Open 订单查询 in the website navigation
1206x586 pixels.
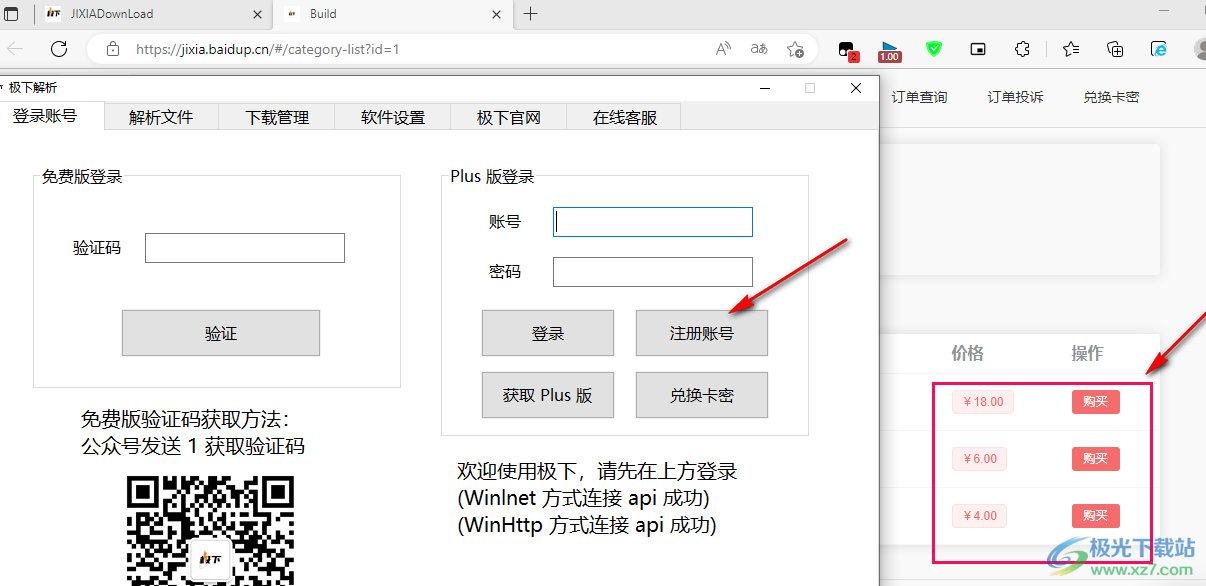919,97
